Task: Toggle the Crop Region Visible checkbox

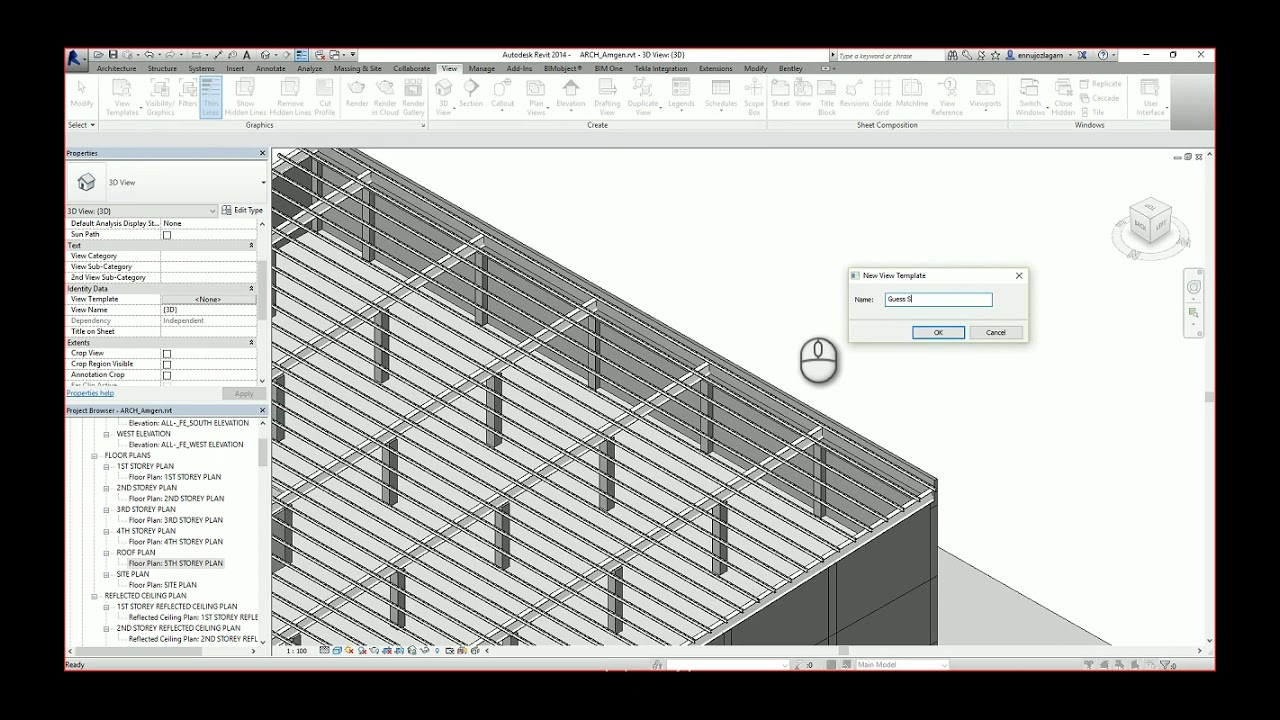Action: (167, 365)
